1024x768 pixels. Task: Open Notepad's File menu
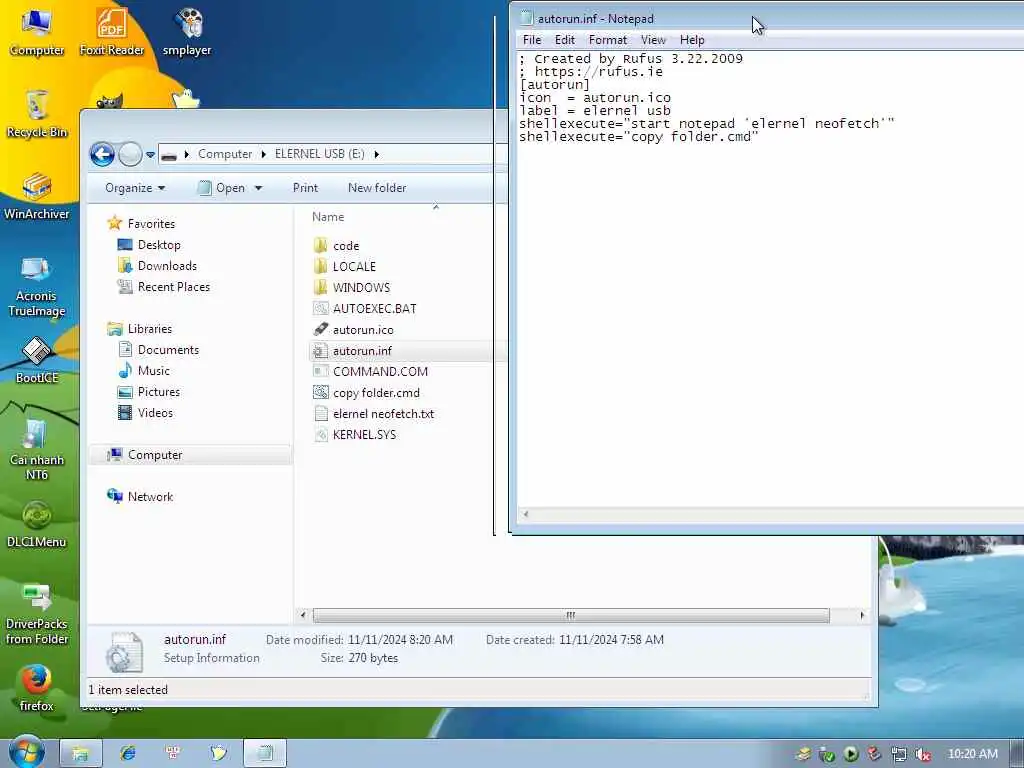coord(532,40)
